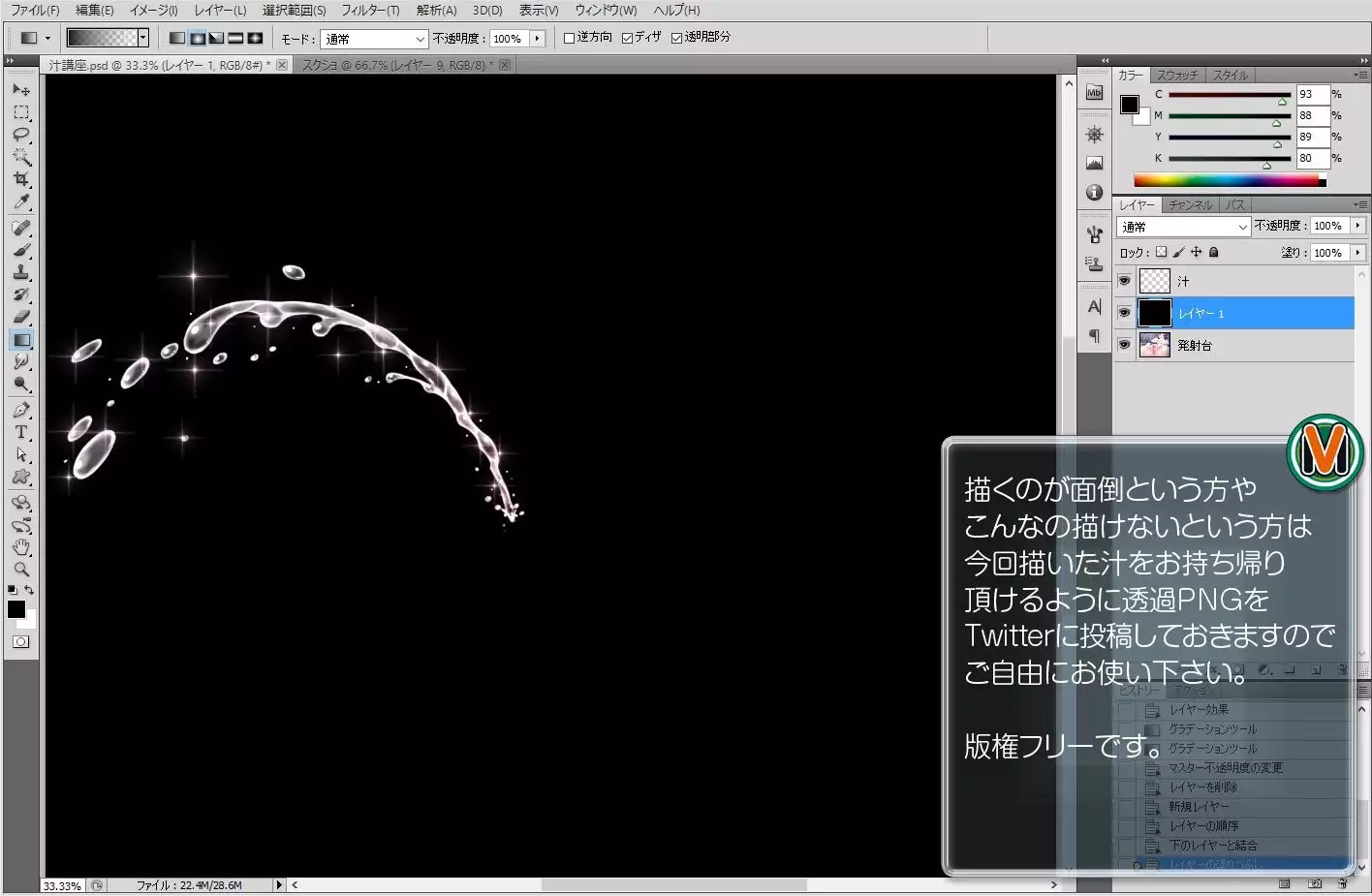Image resolution: width=1372 pixels, height=896 pixels.
Task: Select the Crop tool
Action: 21,179
